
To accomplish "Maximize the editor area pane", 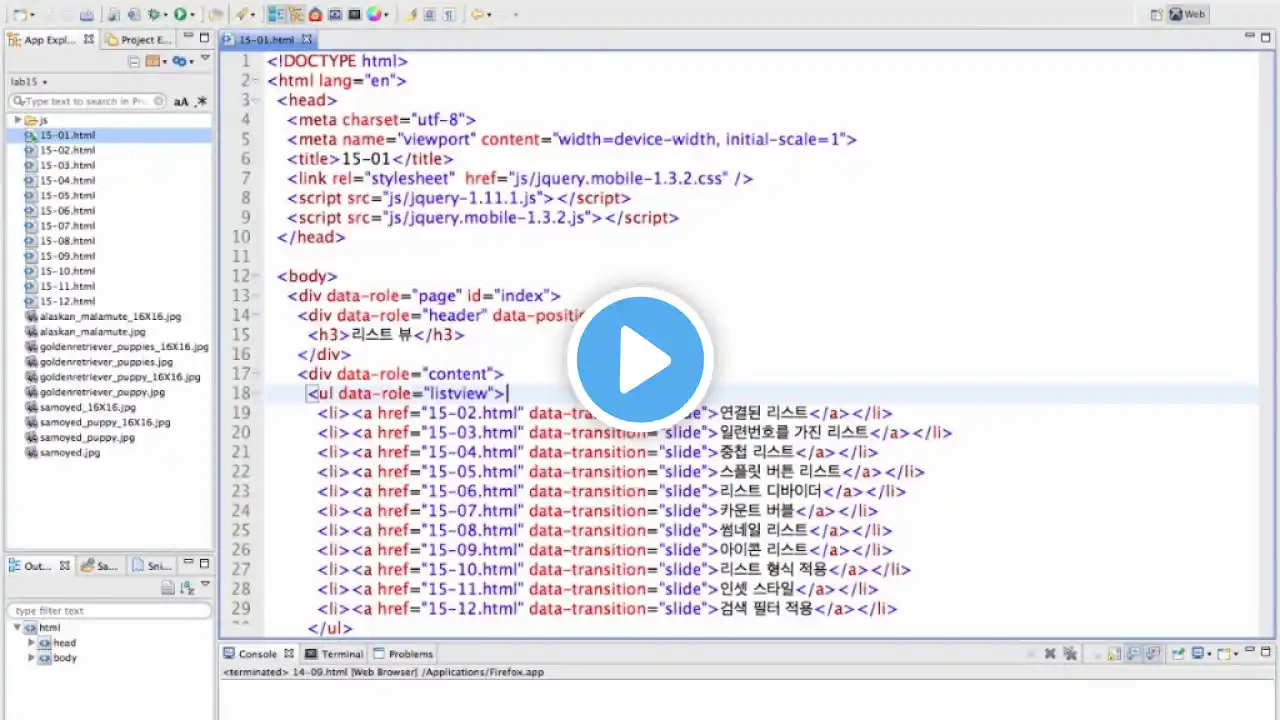I will pyautogui.click(x=1265, y=37).
